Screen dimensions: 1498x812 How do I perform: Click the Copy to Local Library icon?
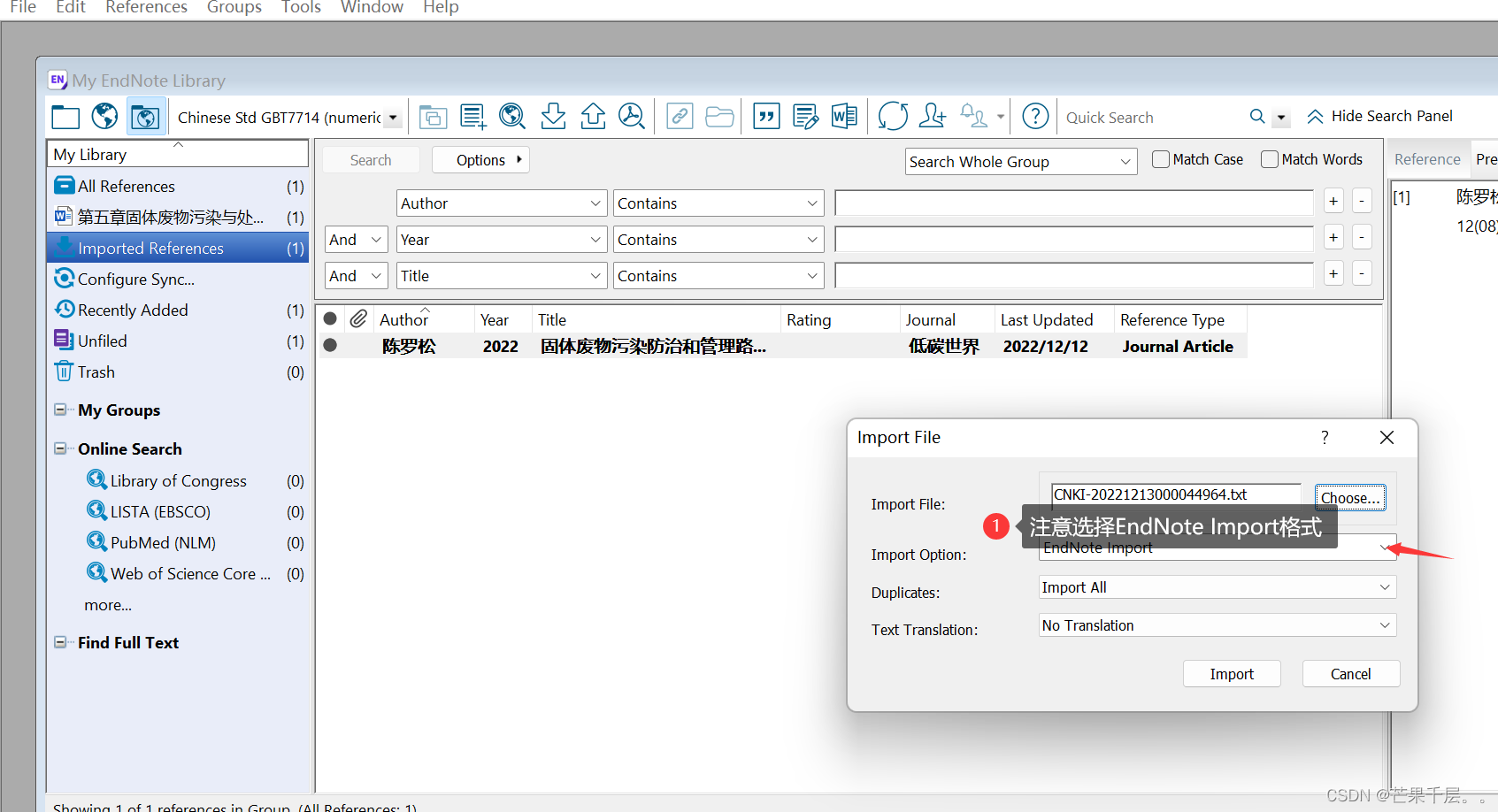tap(433, 117)
